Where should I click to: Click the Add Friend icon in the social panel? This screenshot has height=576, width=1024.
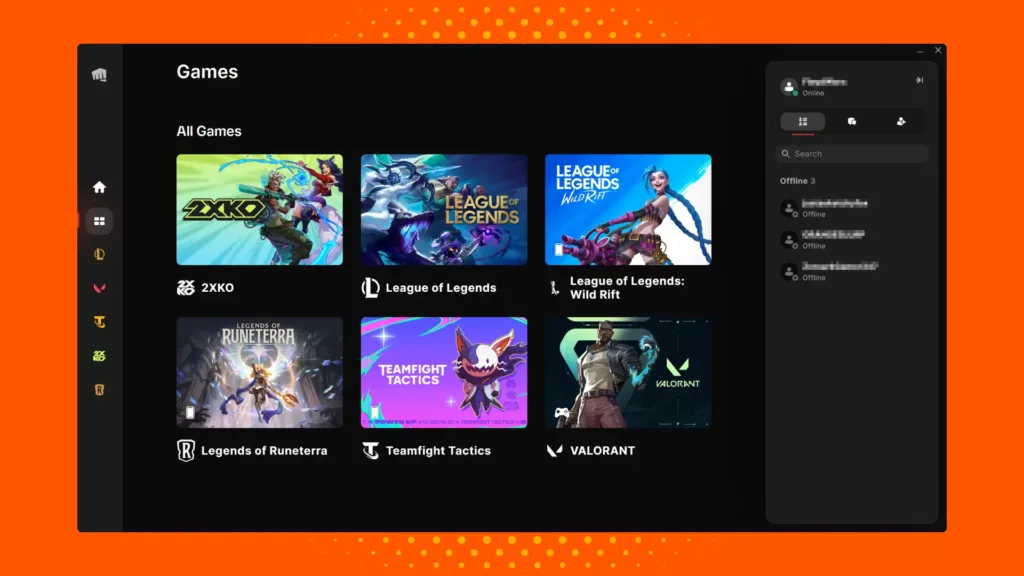tap(901, 121)
